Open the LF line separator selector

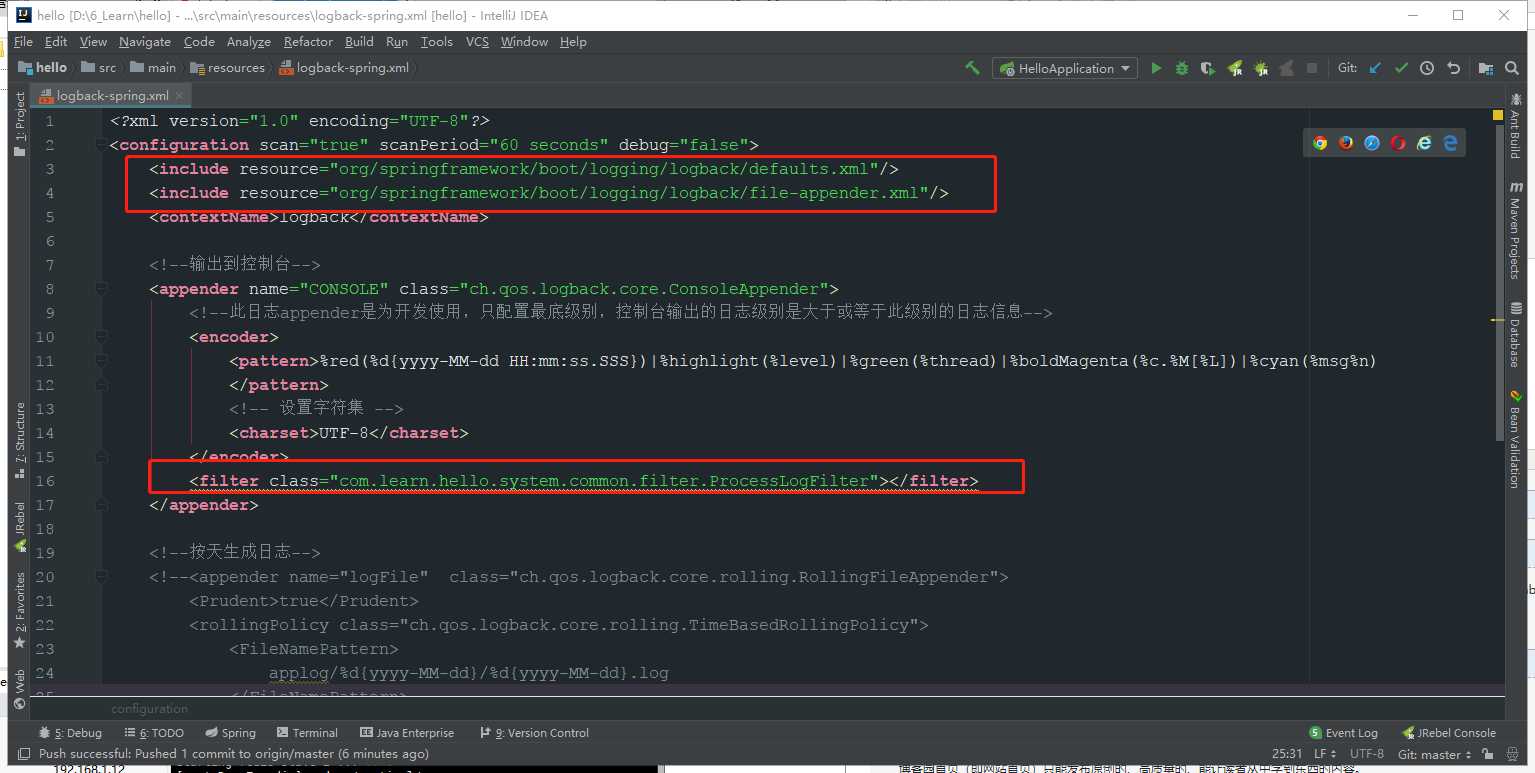(1325, 754)
